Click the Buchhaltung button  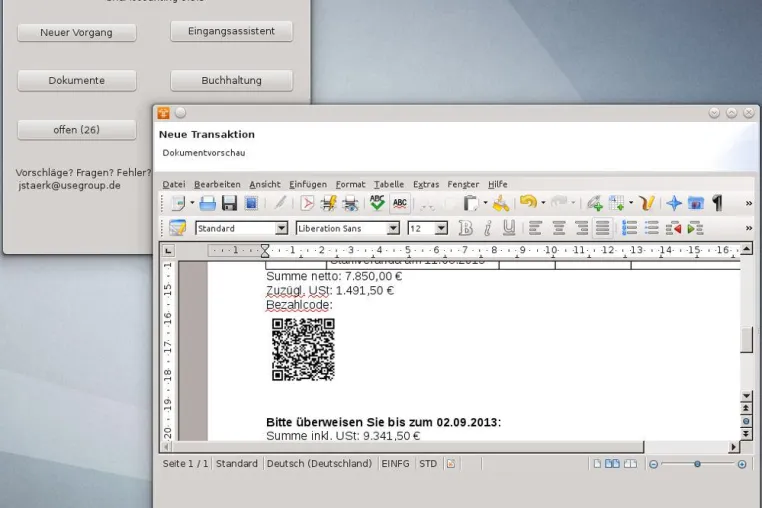point(231,80)
